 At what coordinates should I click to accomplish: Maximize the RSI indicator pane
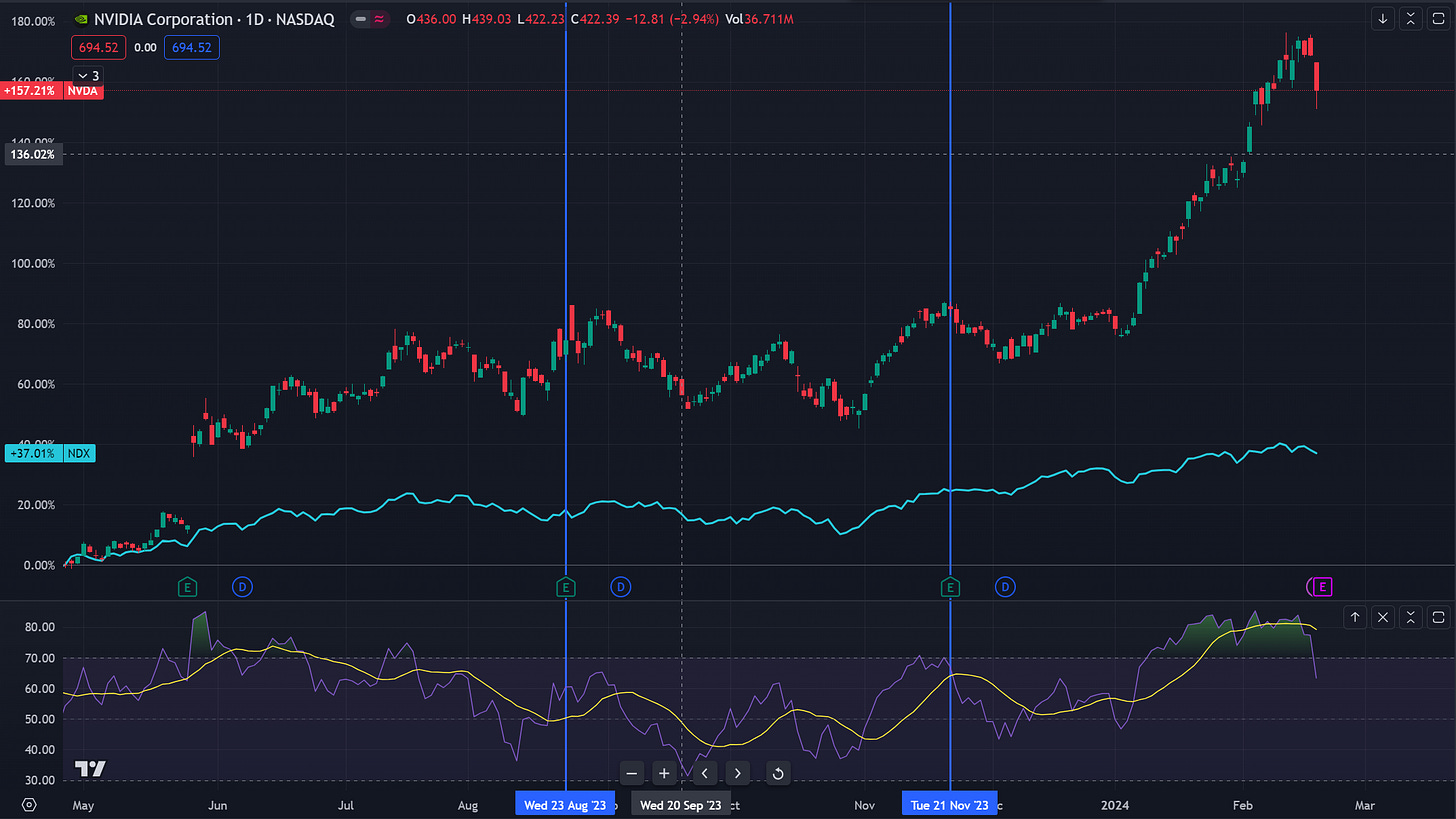(x=1438, y=617)
